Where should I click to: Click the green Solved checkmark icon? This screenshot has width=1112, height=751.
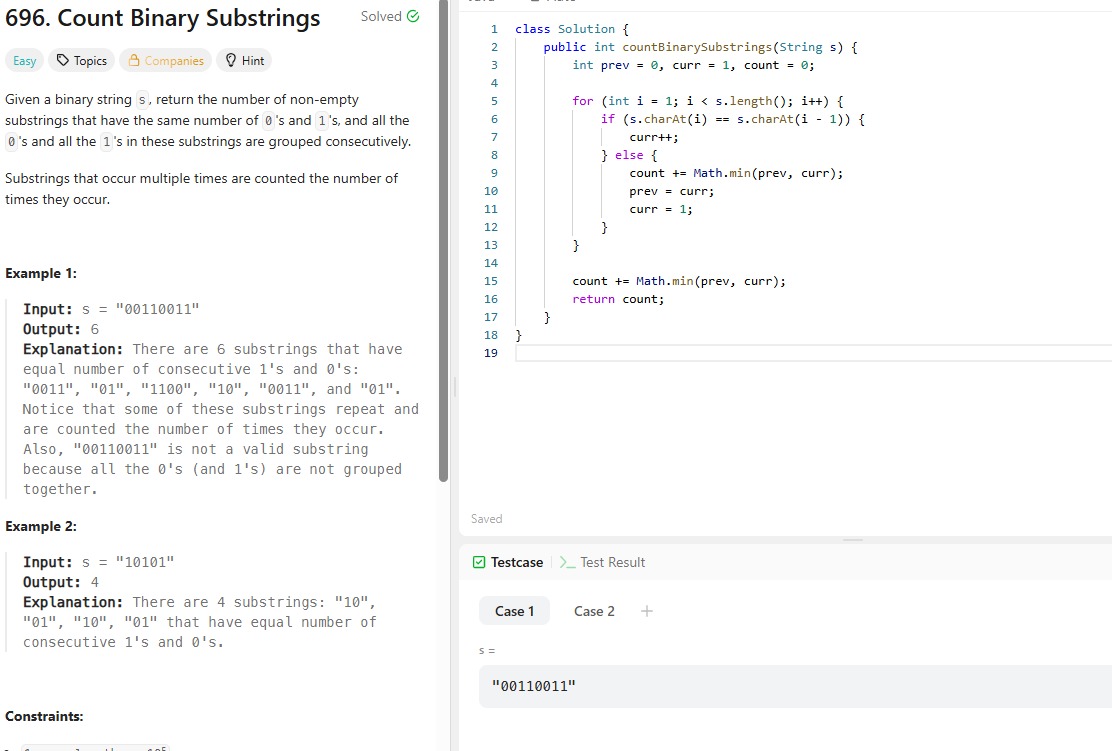[x=413, y=17]
